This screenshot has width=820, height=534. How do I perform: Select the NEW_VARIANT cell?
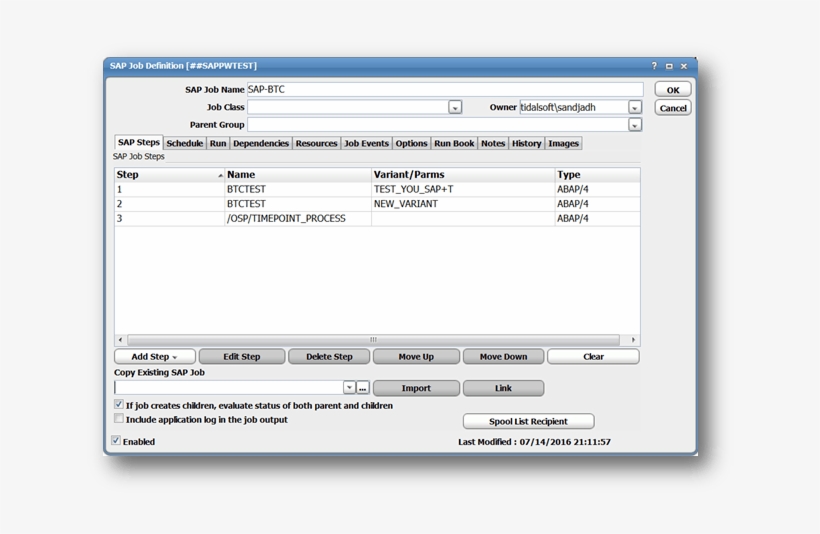463,204
